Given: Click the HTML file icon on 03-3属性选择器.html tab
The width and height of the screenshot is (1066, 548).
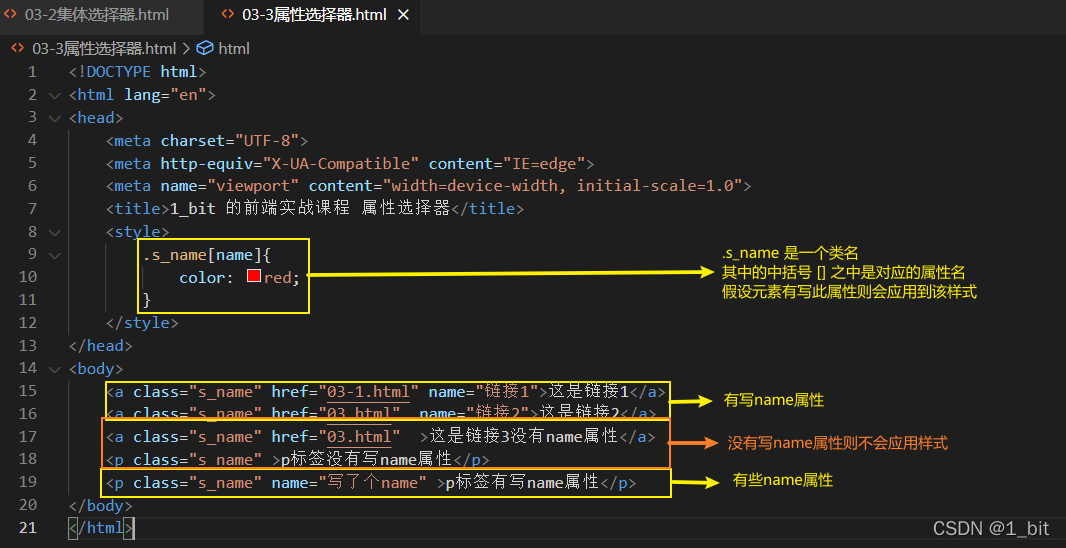Looking at the screenshot, I should 228,14.
